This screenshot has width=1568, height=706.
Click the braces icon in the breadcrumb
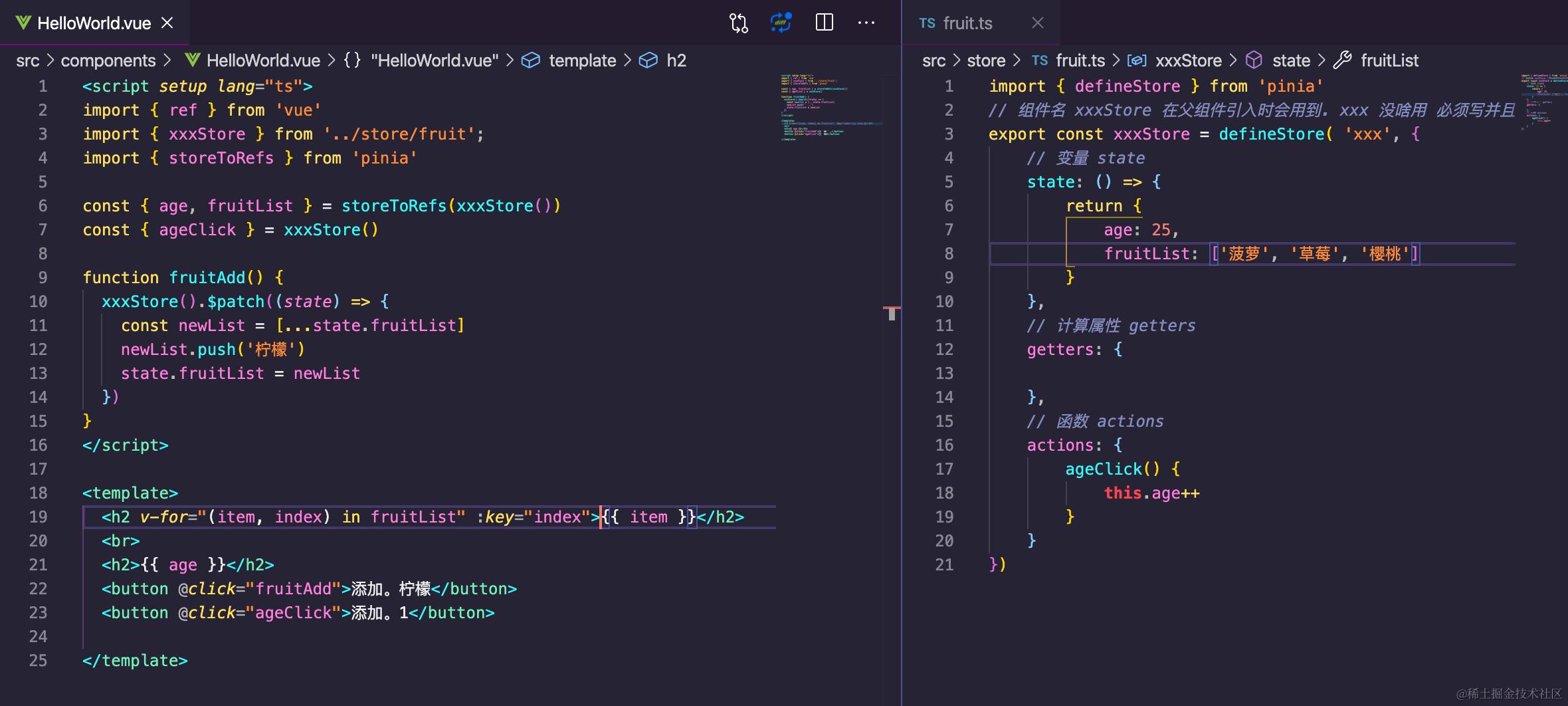[352, 60]
